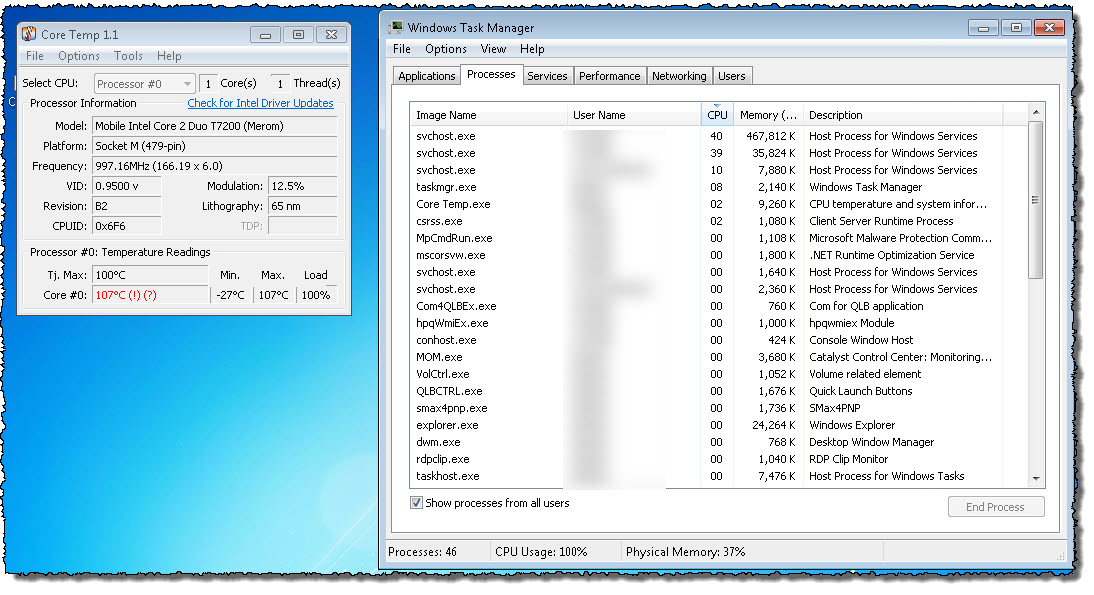The image size is (1094, 595).
Task: Open Task Manager View menu
Action: pyautogui.click(x=493, y=49)
